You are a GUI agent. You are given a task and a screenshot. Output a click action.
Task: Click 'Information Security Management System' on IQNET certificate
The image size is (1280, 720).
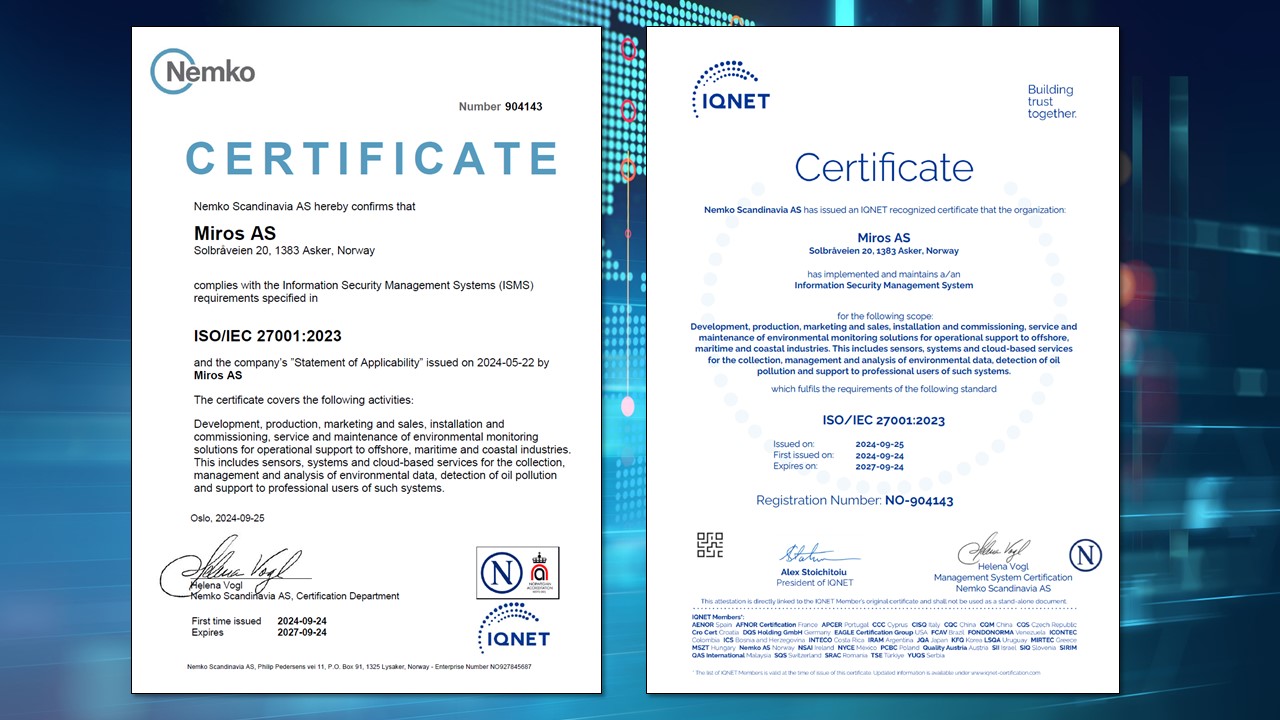coord(884,285)
